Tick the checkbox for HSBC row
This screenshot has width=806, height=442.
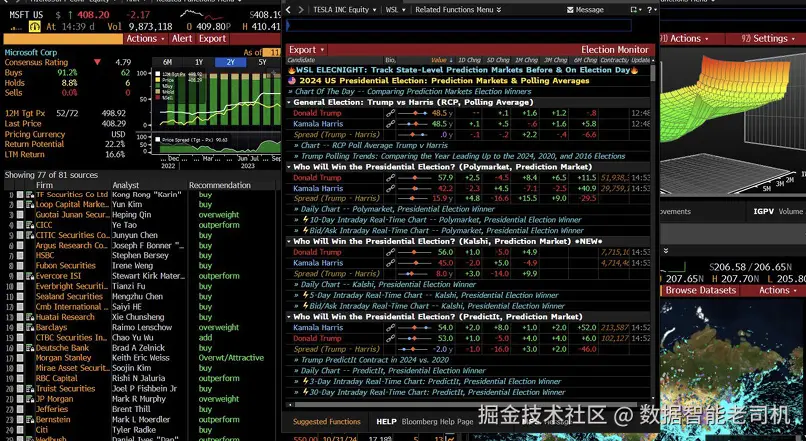pos(20,256)
